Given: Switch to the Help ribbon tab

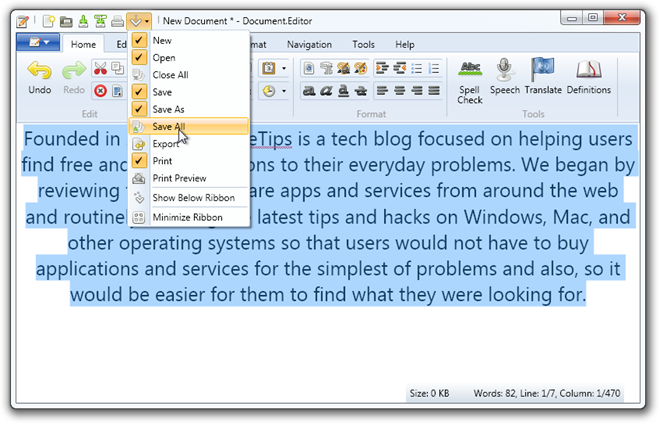Looking at the screenshot, I should pos(405,44).
